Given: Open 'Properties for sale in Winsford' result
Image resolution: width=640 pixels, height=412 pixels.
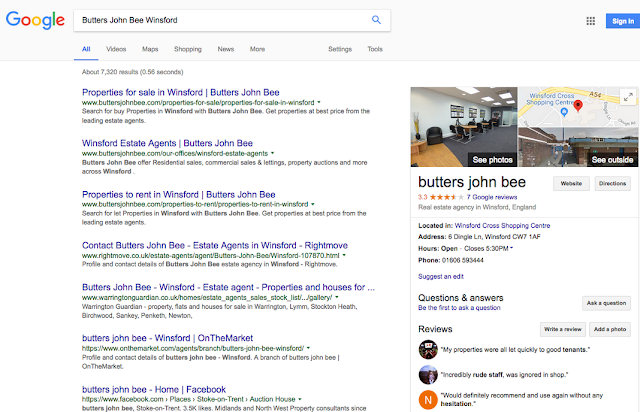Looking at the screenshot, I should [181, 92].
